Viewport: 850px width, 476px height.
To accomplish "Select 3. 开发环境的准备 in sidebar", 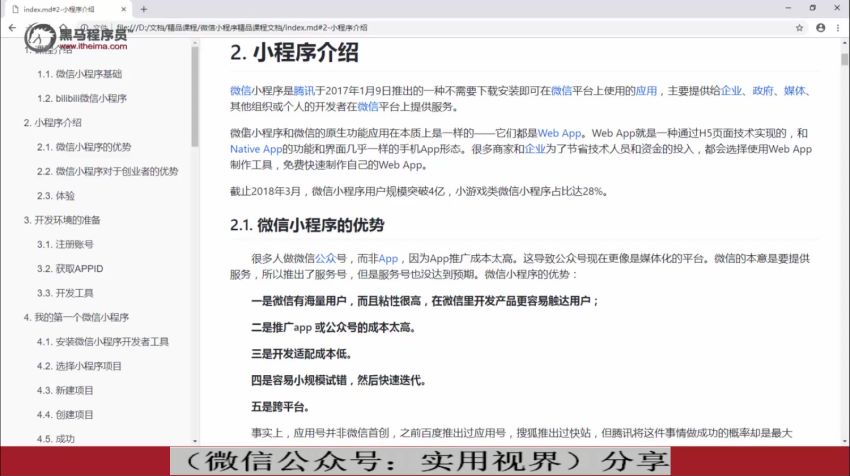I will coord(62,220).
